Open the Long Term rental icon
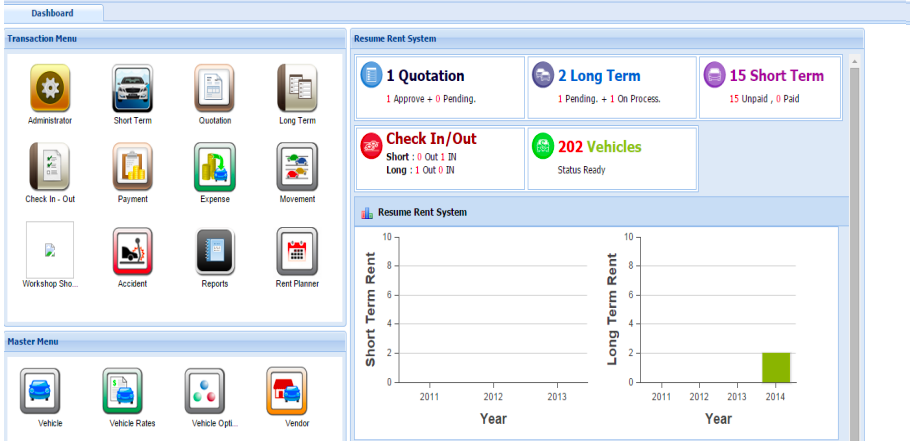The height and width of the screenshot is (447, 915). tap(296, 89)
